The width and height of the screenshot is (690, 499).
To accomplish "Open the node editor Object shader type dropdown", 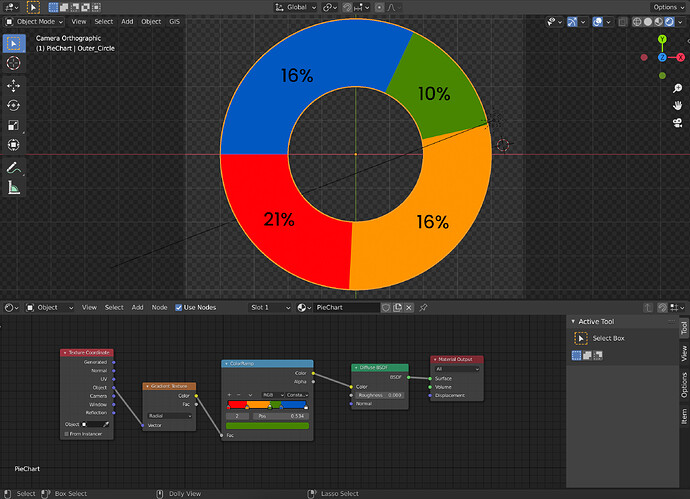I will (x=49, y=308).
